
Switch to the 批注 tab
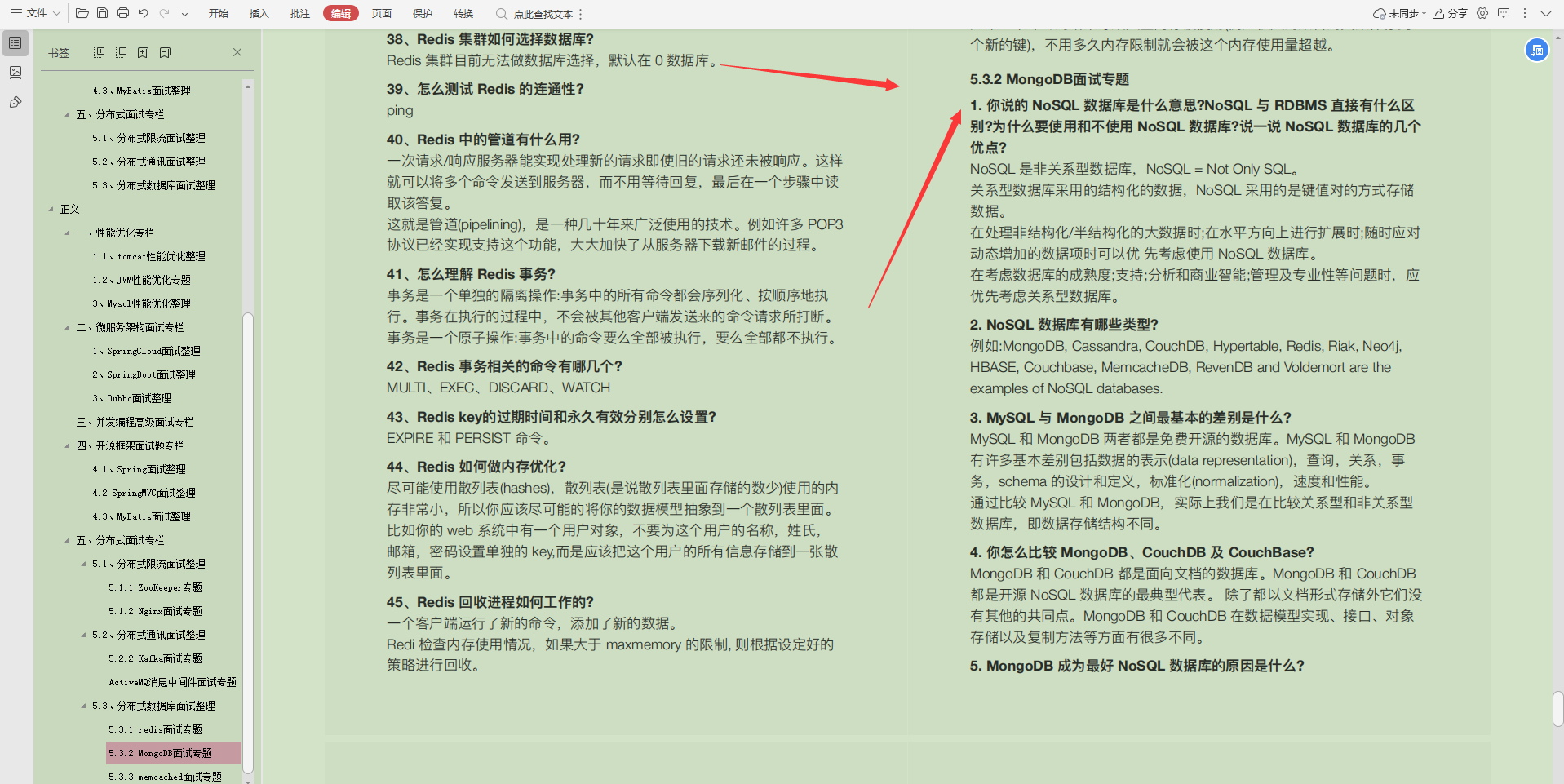coord(299,13)
